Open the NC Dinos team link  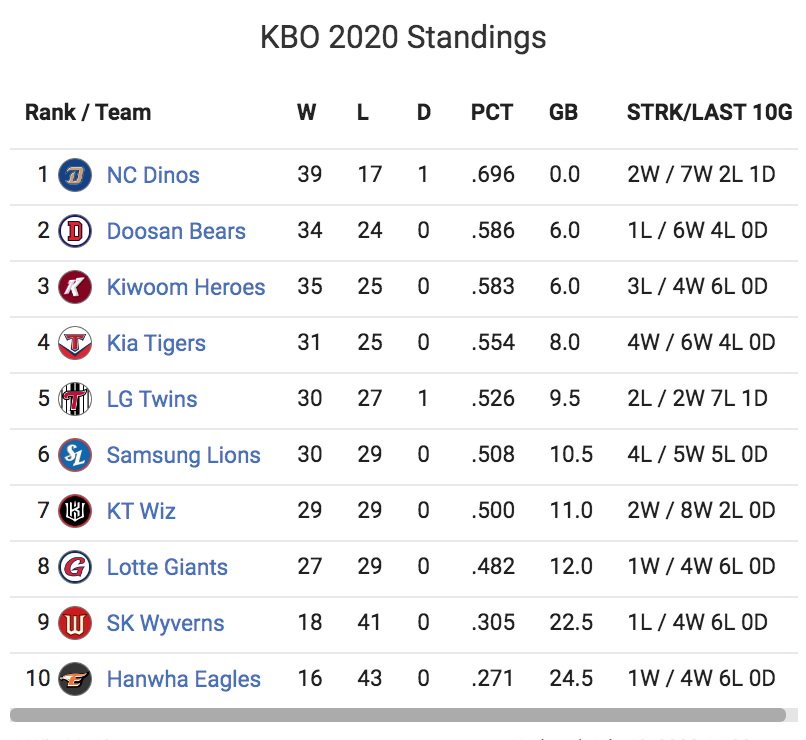pyautogui.click(x=153, y=175)
